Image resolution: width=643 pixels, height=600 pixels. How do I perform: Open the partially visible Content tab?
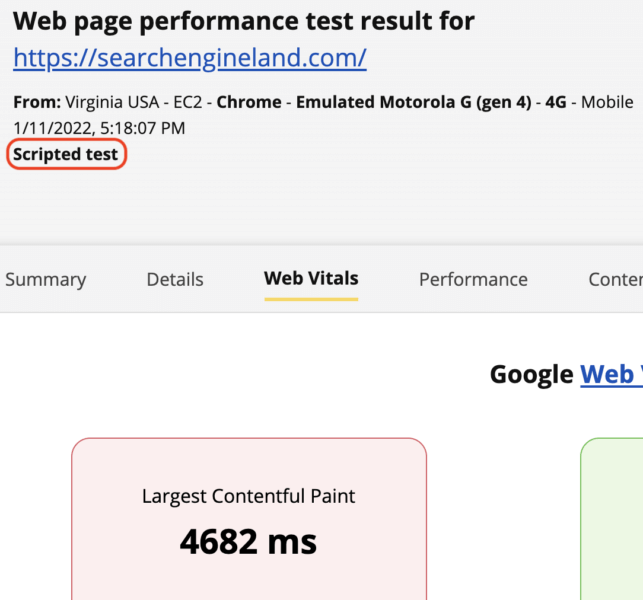614,280
